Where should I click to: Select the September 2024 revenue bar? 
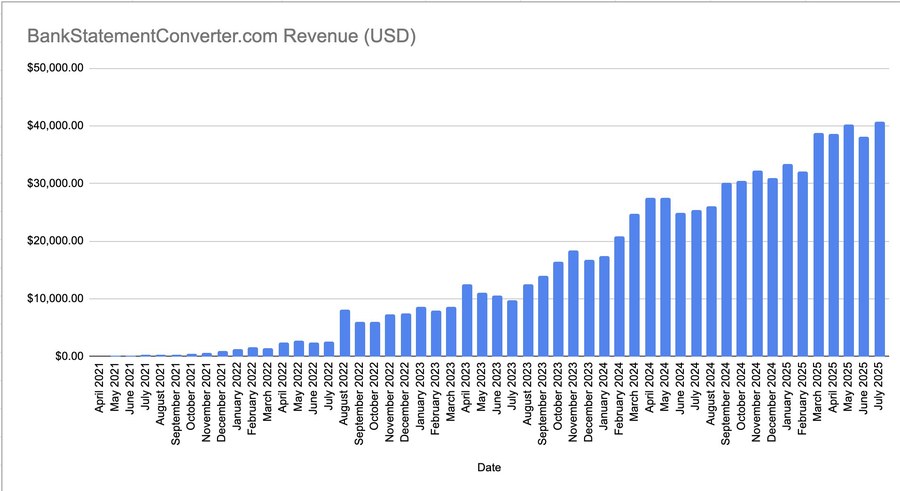point(726,269)
